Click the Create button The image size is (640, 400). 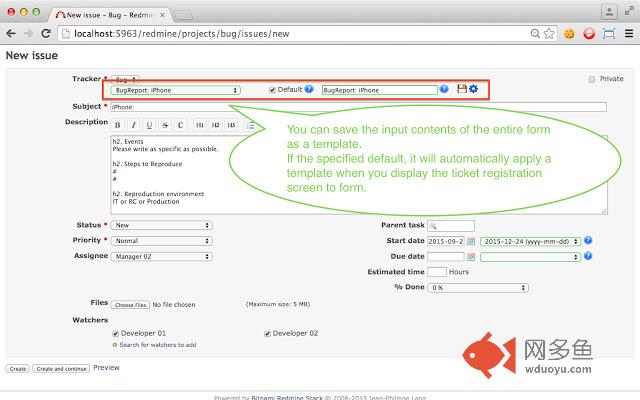18,369
